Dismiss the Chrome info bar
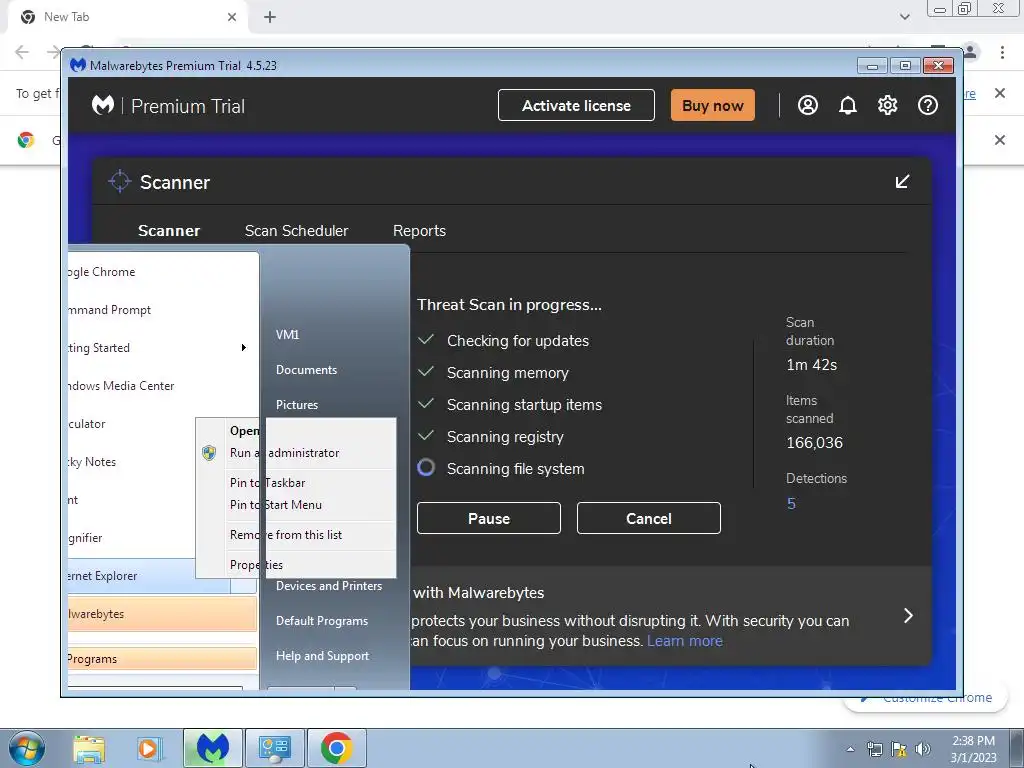 click(x=999, y=93)
